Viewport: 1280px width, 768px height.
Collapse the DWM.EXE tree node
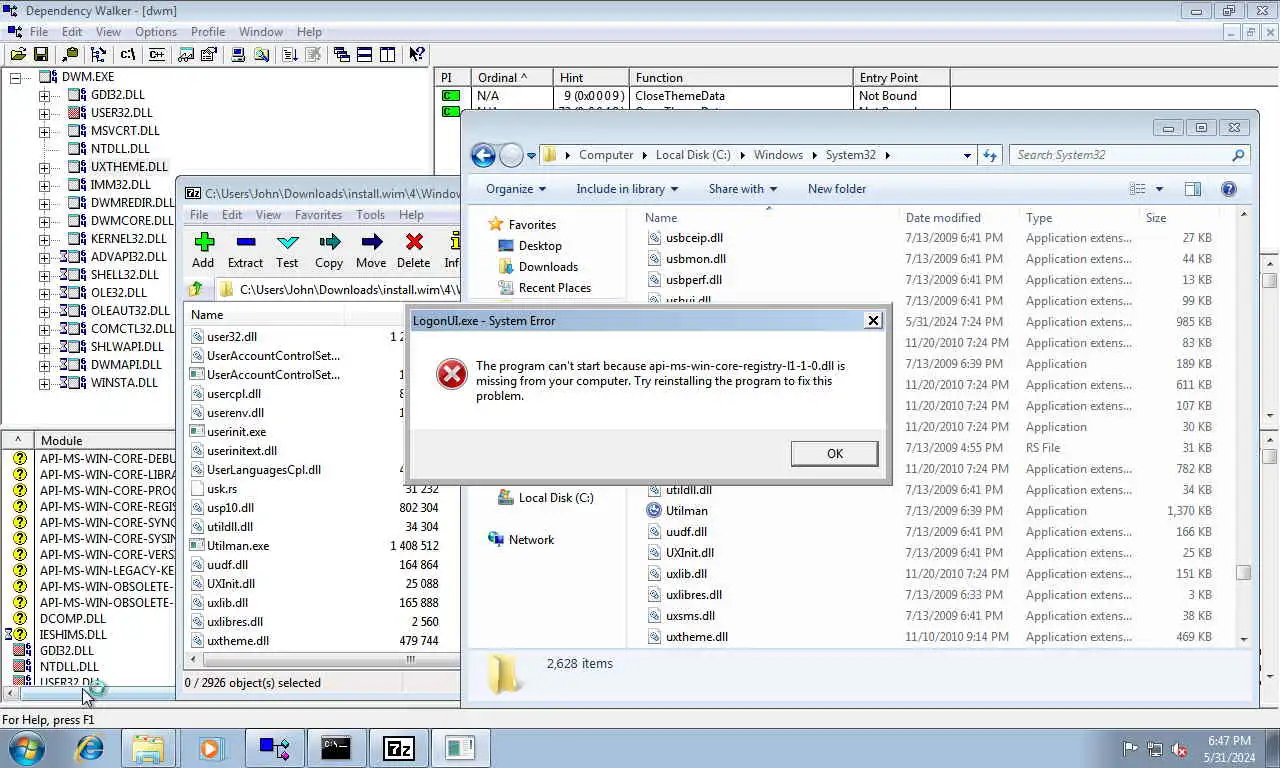point(15,77)
